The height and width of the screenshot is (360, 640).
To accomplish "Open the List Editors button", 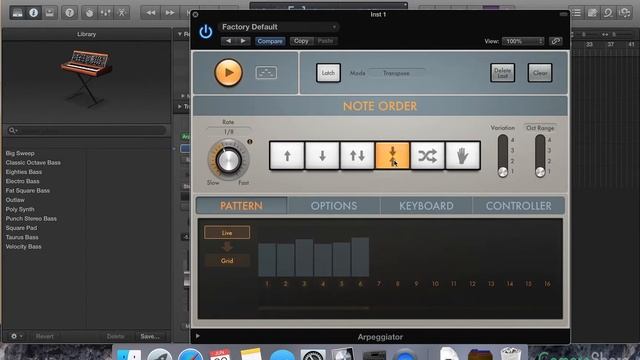I will click(x=576, y=13).
